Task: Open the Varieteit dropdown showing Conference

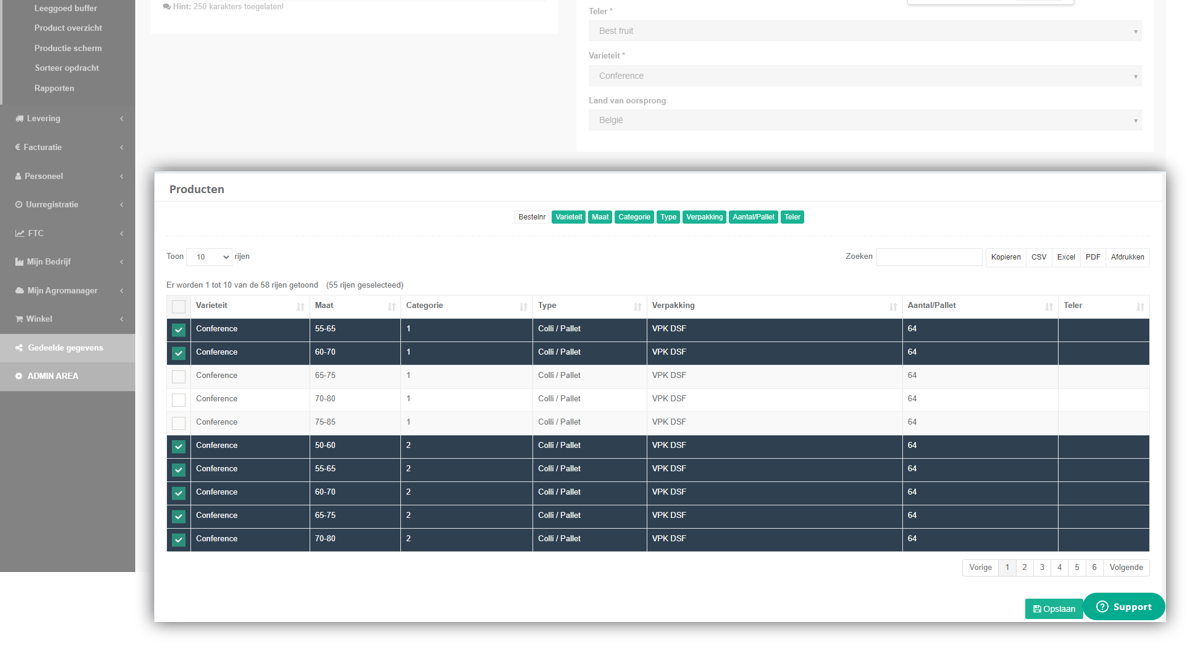Action: point(865,76)
